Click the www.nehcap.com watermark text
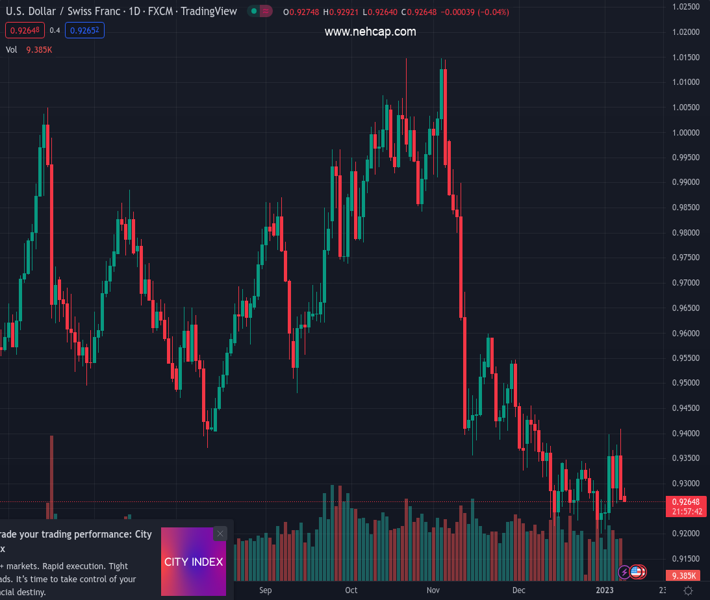 tap(370, 32)
